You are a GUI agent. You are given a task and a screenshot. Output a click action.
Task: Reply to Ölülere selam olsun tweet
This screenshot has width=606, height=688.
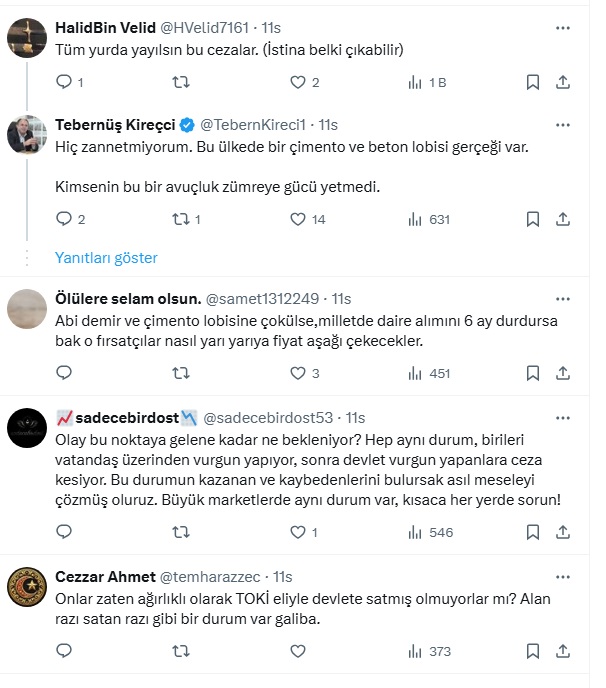coord(64,373)
